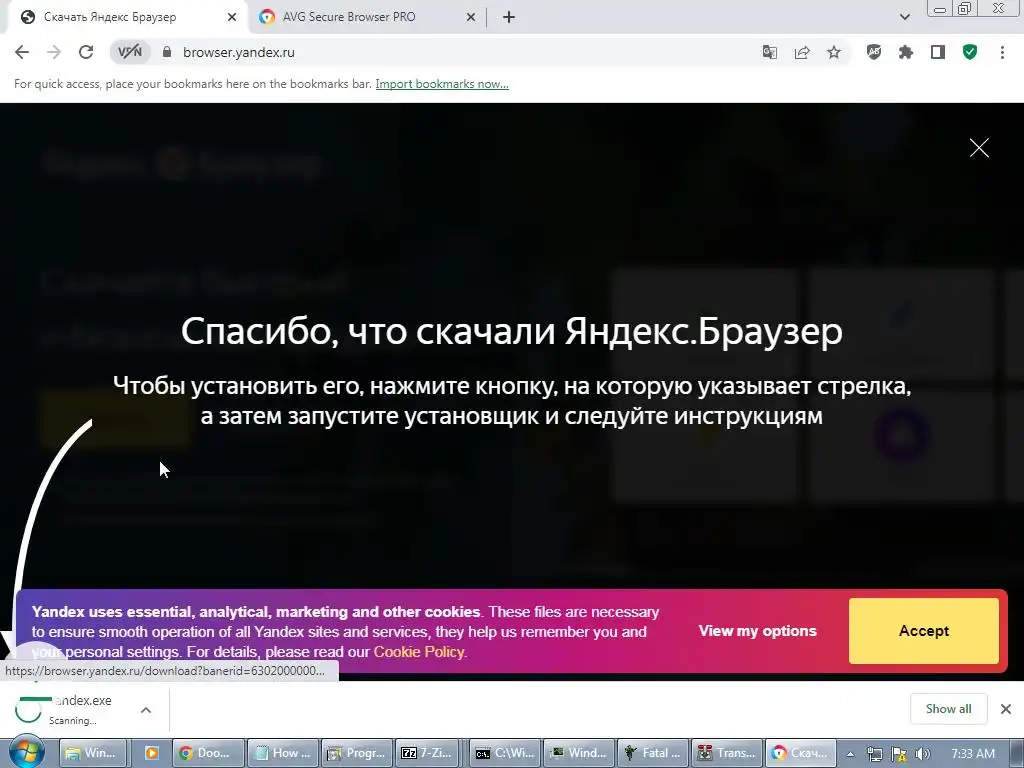Switch to Fatal... taskbar window
Viewport: 1024px width, 768px height.
tap(654, 753)
